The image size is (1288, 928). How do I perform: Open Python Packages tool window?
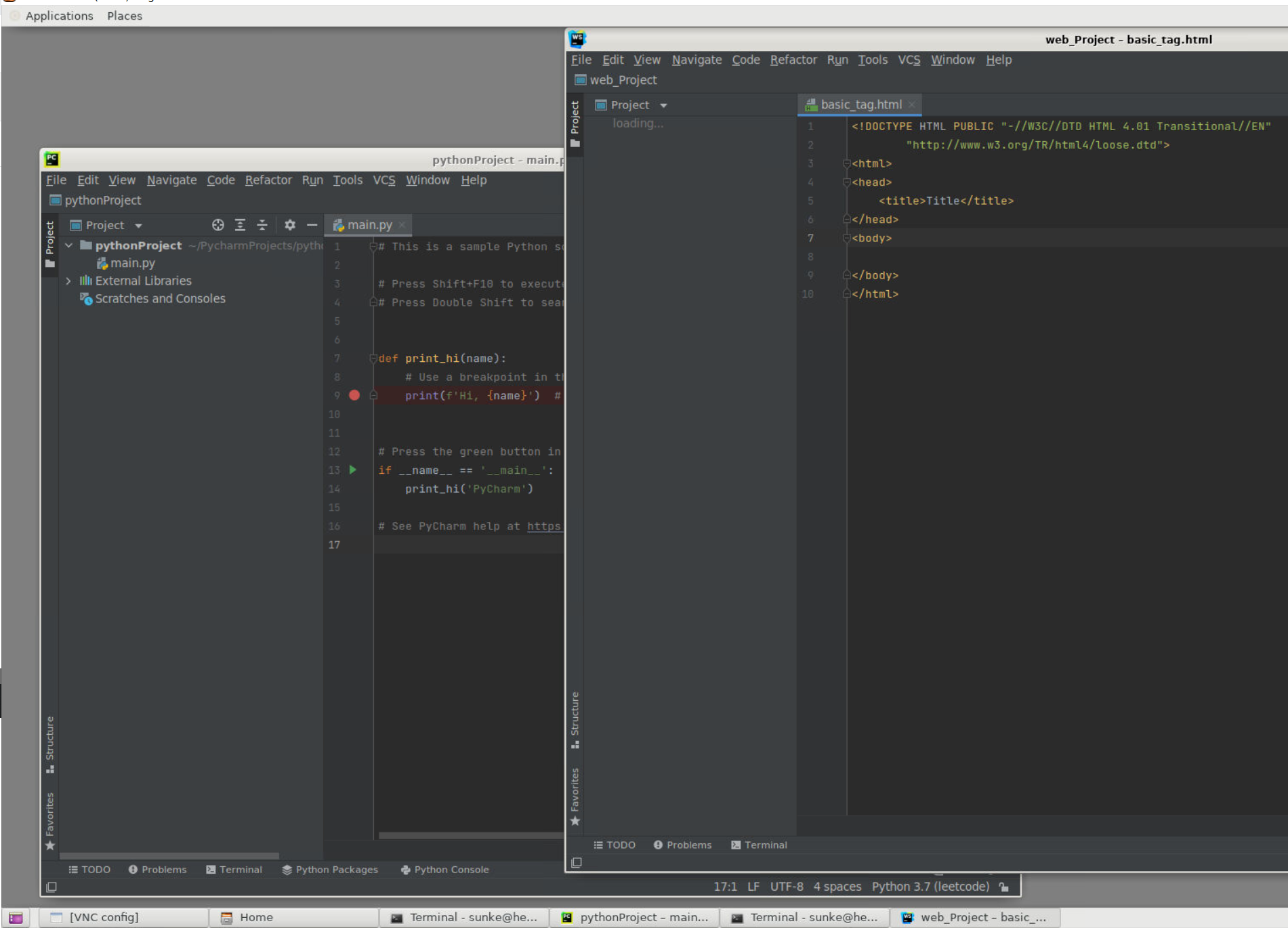tap(330, 869)
